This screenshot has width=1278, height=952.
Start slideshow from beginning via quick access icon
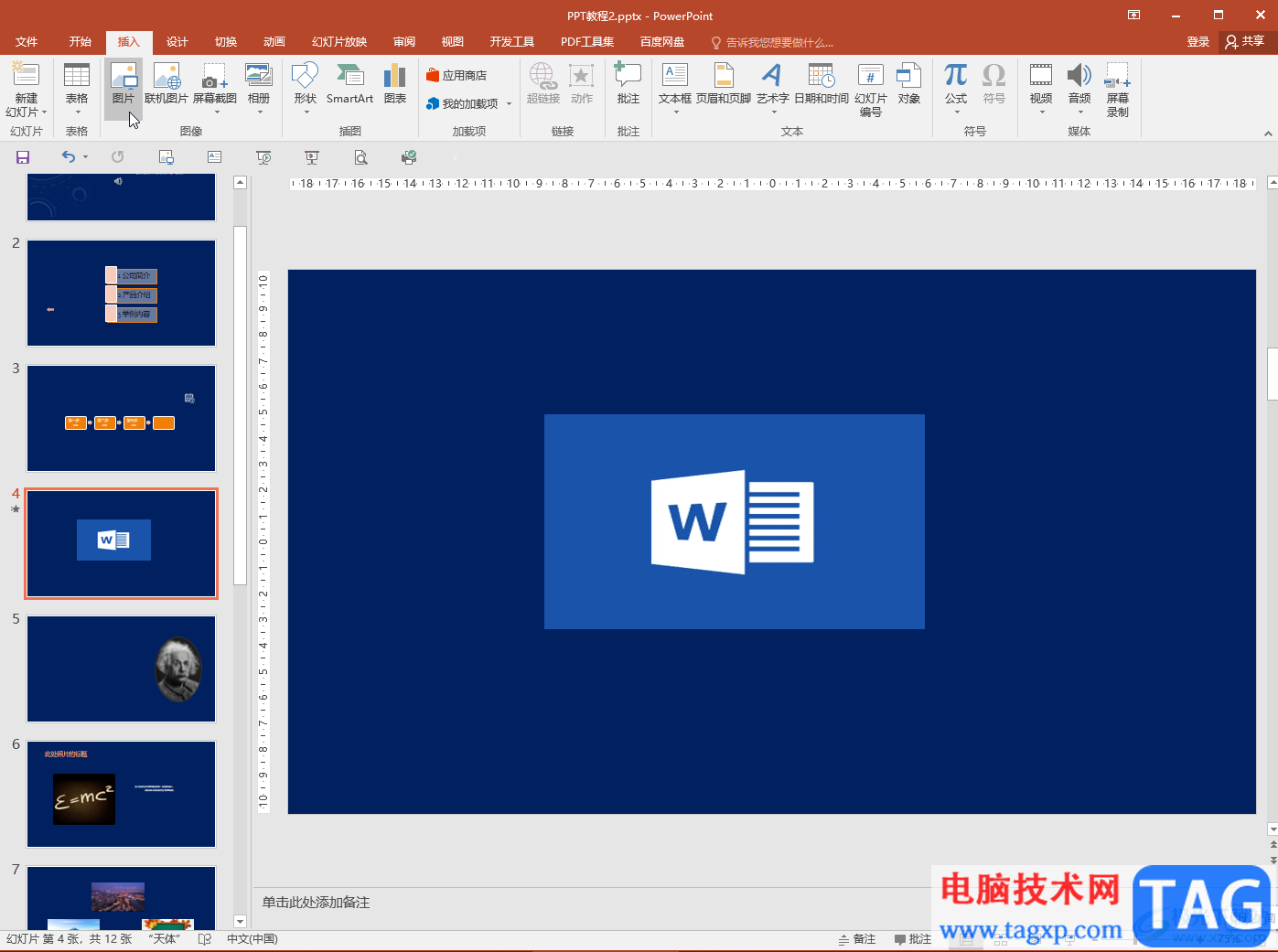pyautogui.click(x=263, y=157)
